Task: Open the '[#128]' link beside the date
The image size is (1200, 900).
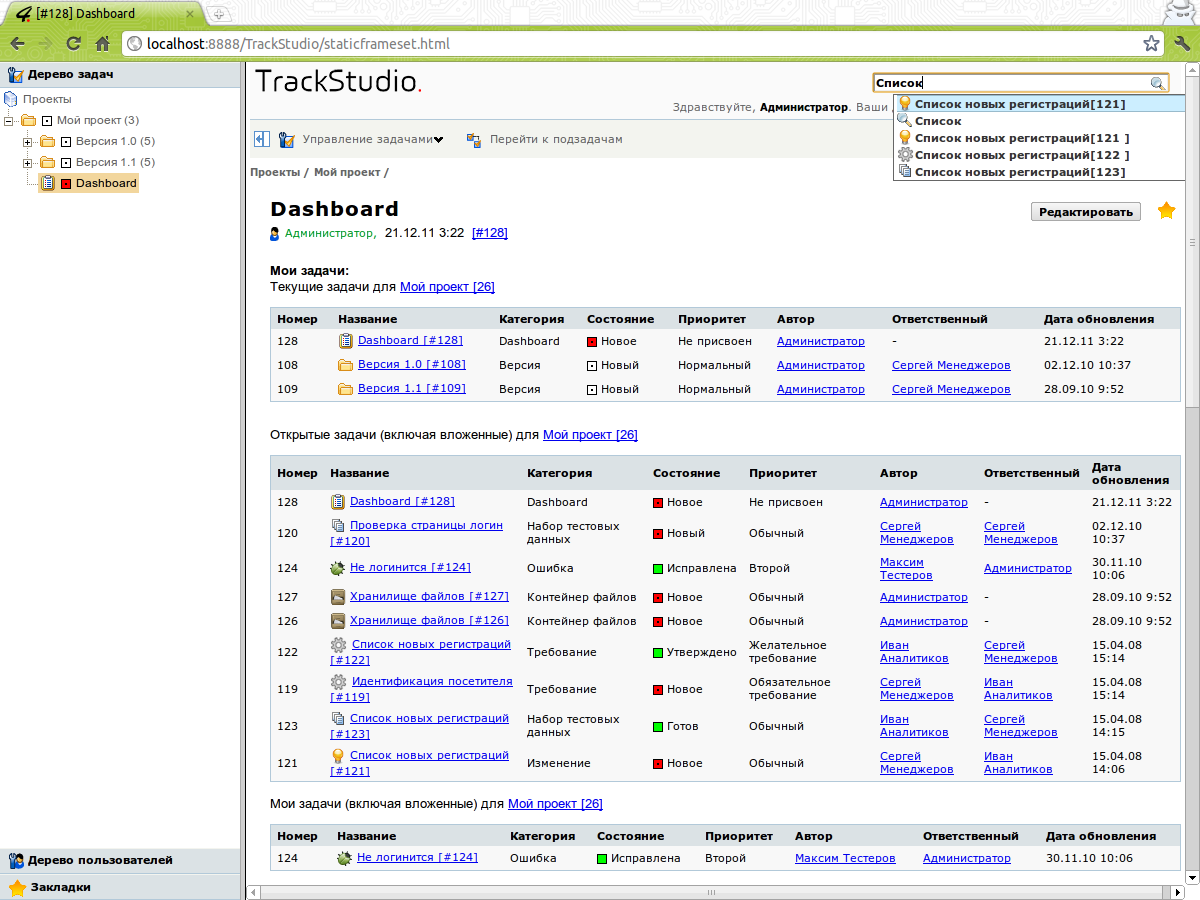Action: point(490,233)
